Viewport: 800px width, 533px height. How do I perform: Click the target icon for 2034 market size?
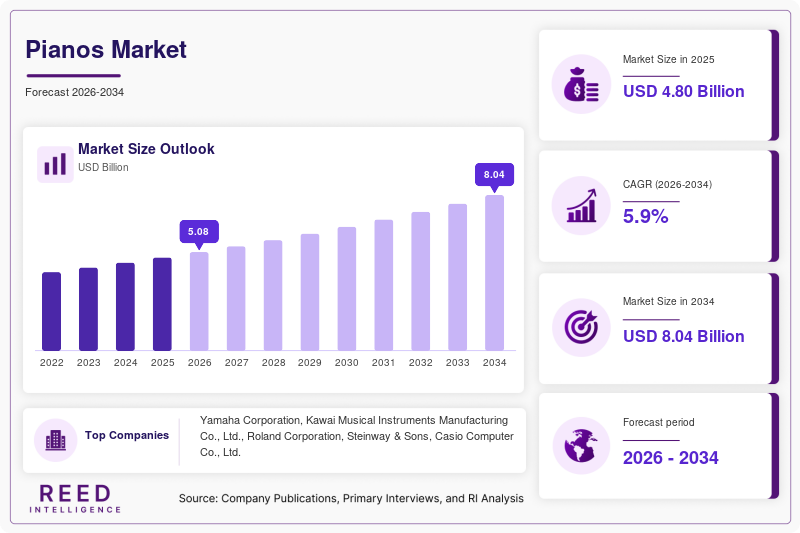click(581, 327)
